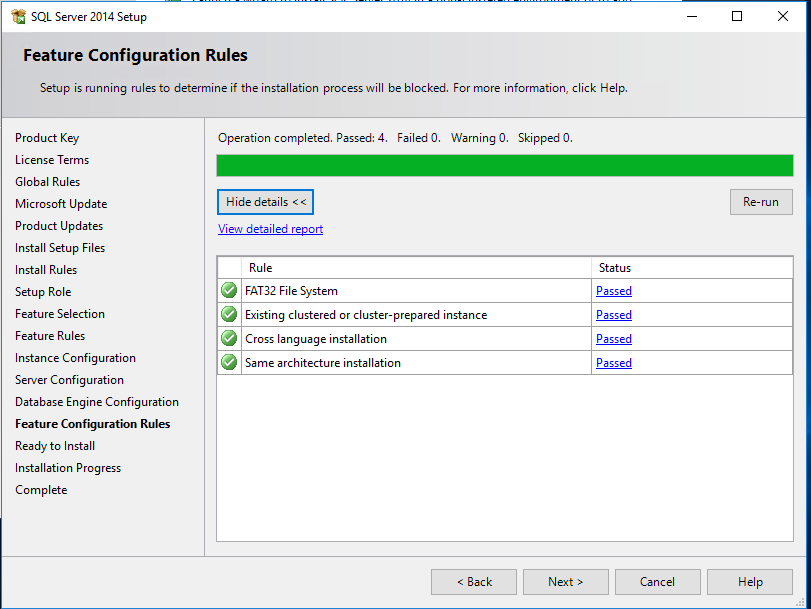Select Setup Role step in sidebar
The image size is (811, 609).
tap(43, 292)
